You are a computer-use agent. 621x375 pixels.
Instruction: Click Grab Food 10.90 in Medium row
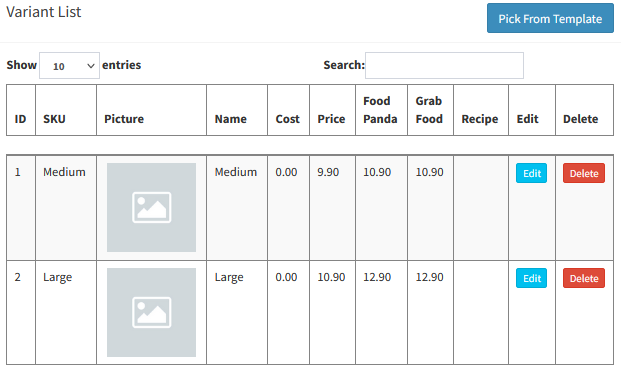[429, 172]
